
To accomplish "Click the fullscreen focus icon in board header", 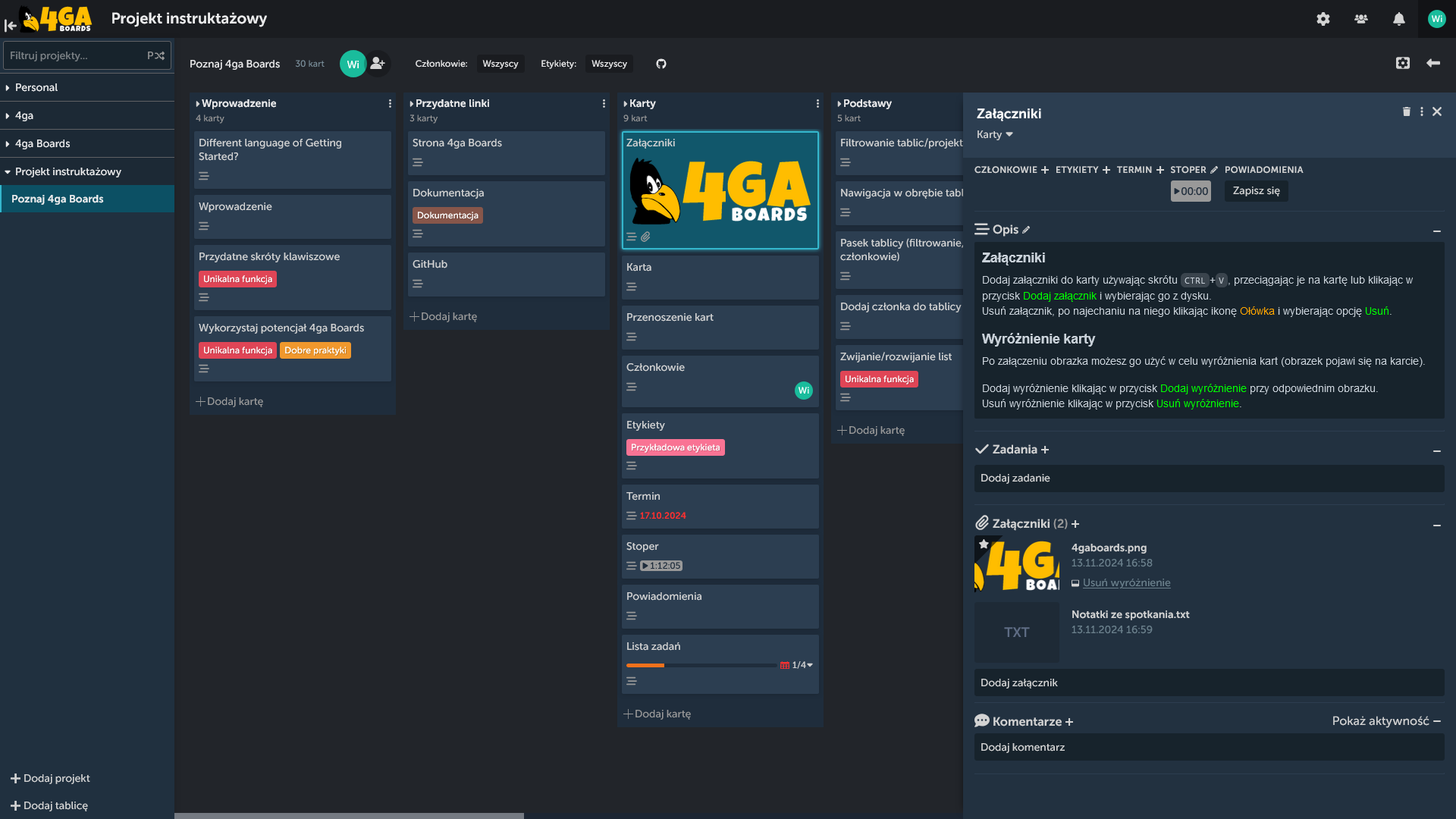I will tap(1403, 63).
